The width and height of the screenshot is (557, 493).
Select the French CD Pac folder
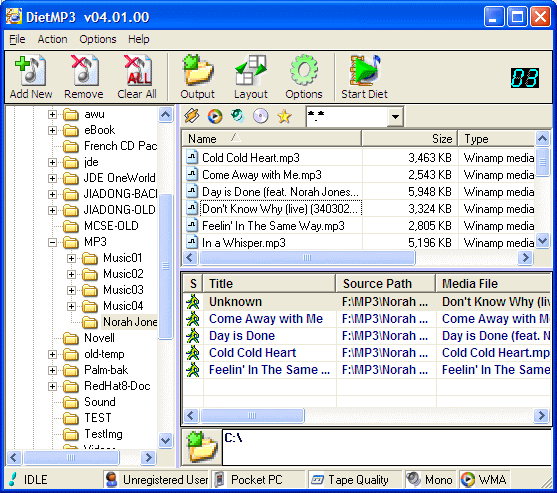[120, 146]
